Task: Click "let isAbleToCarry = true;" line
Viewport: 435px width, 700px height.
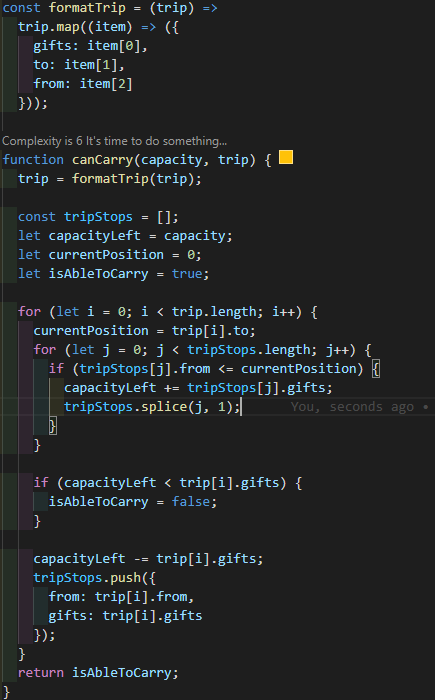Action: pyautogui.click(x=113, y=274)
